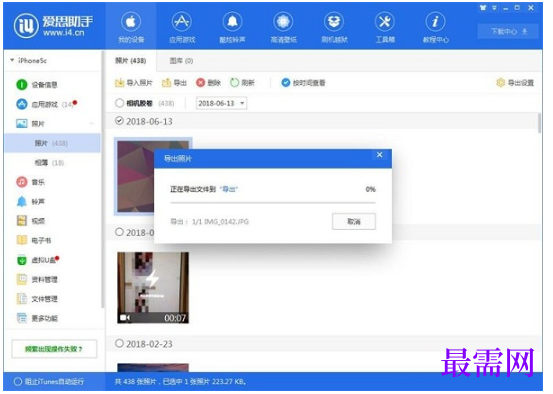The height and width of the screenshot is (394, 553).
Task: Click the "导出" folder link in dialog
Action: pyautogui.click(x=229, y=189)
